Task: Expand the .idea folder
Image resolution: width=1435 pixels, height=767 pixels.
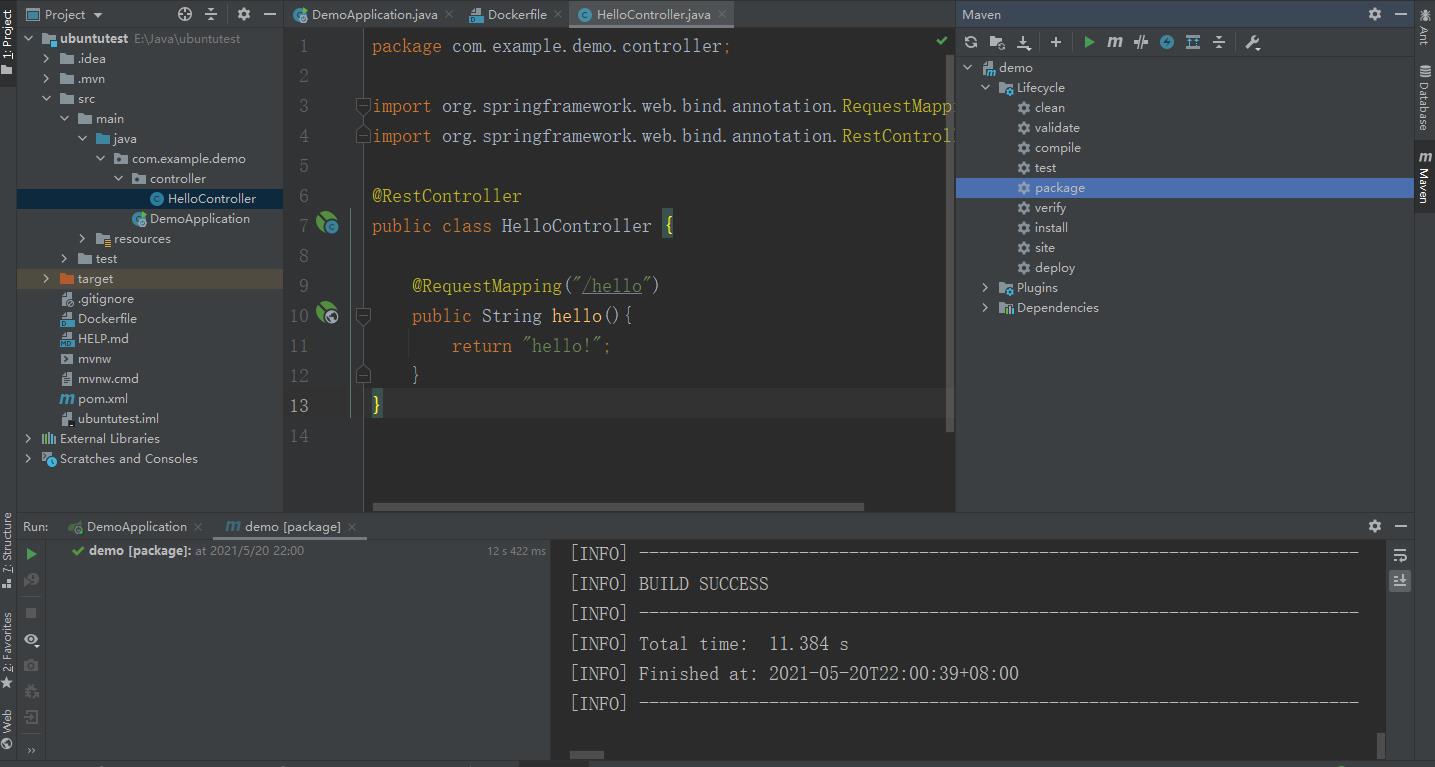Action: click(x=46, y=59)
